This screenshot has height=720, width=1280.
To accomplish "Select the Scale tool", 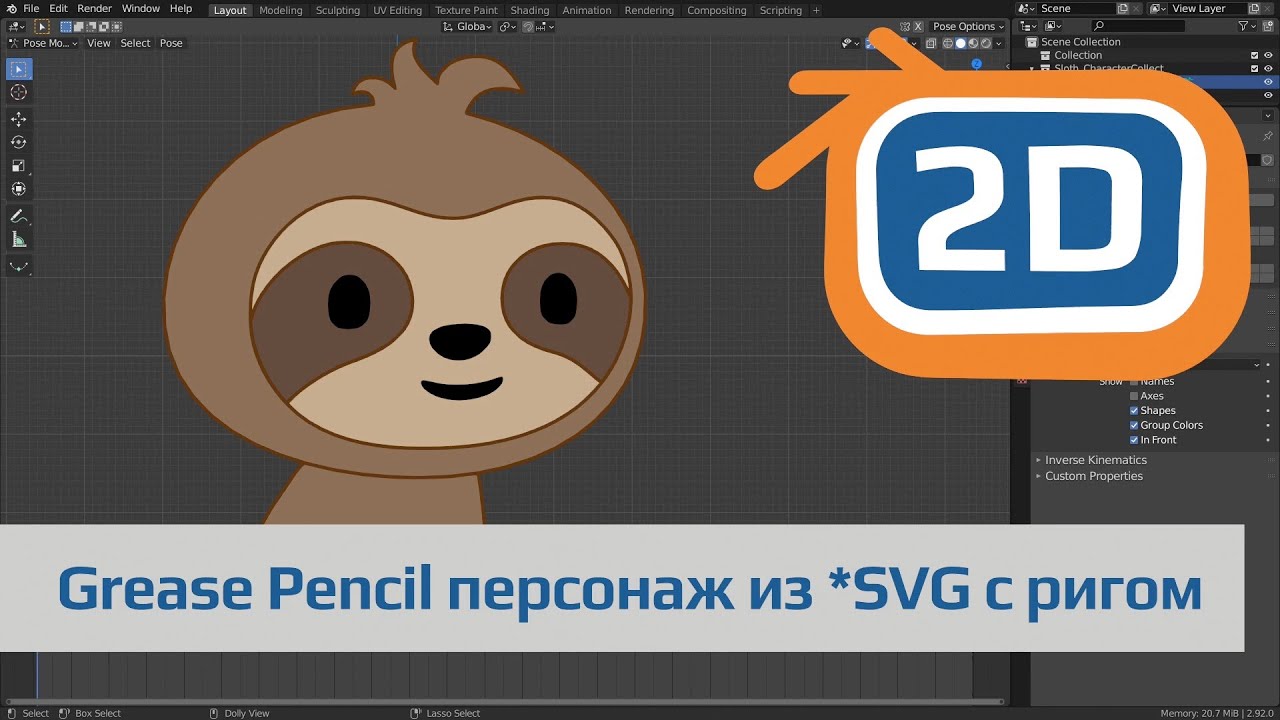I will click(18, 165).
